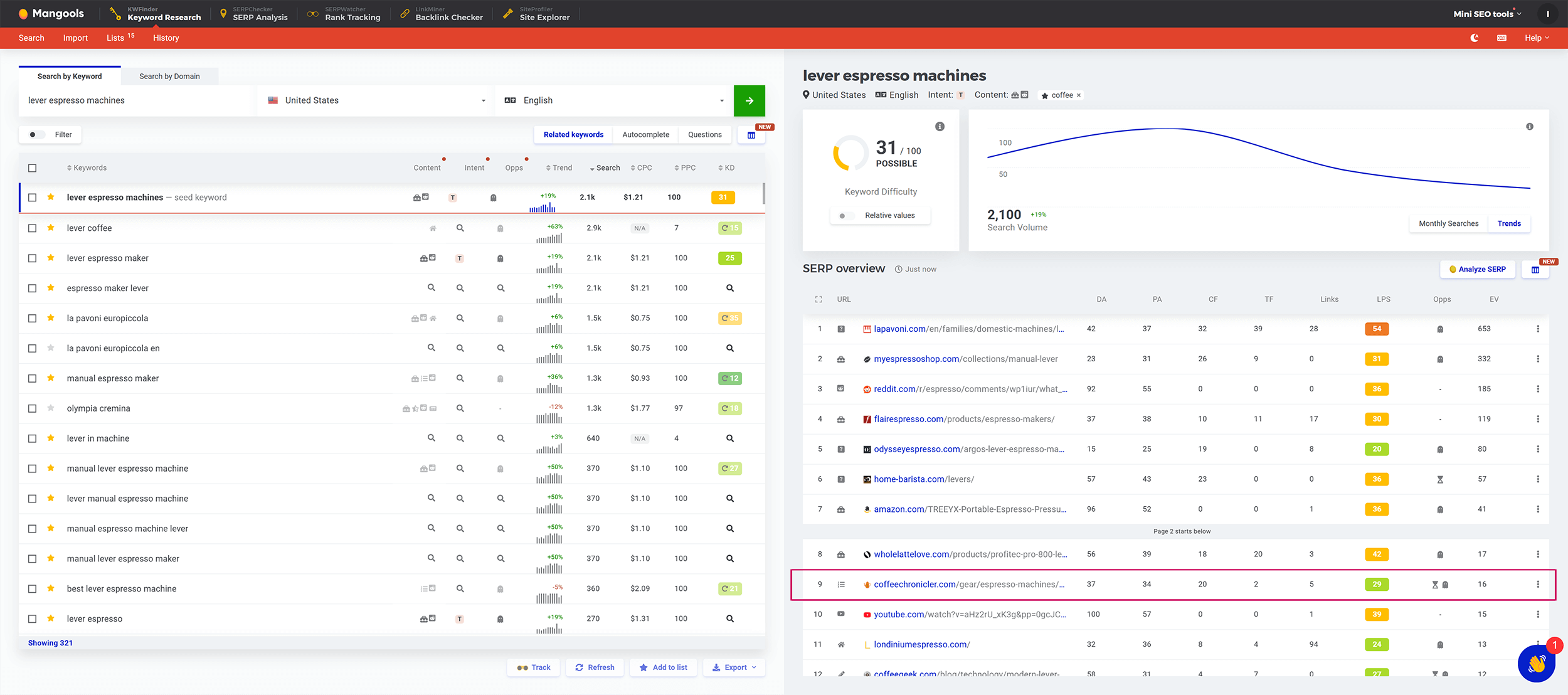Toggle Relative values switch
1568x695 pixels.
coord(846,216)
